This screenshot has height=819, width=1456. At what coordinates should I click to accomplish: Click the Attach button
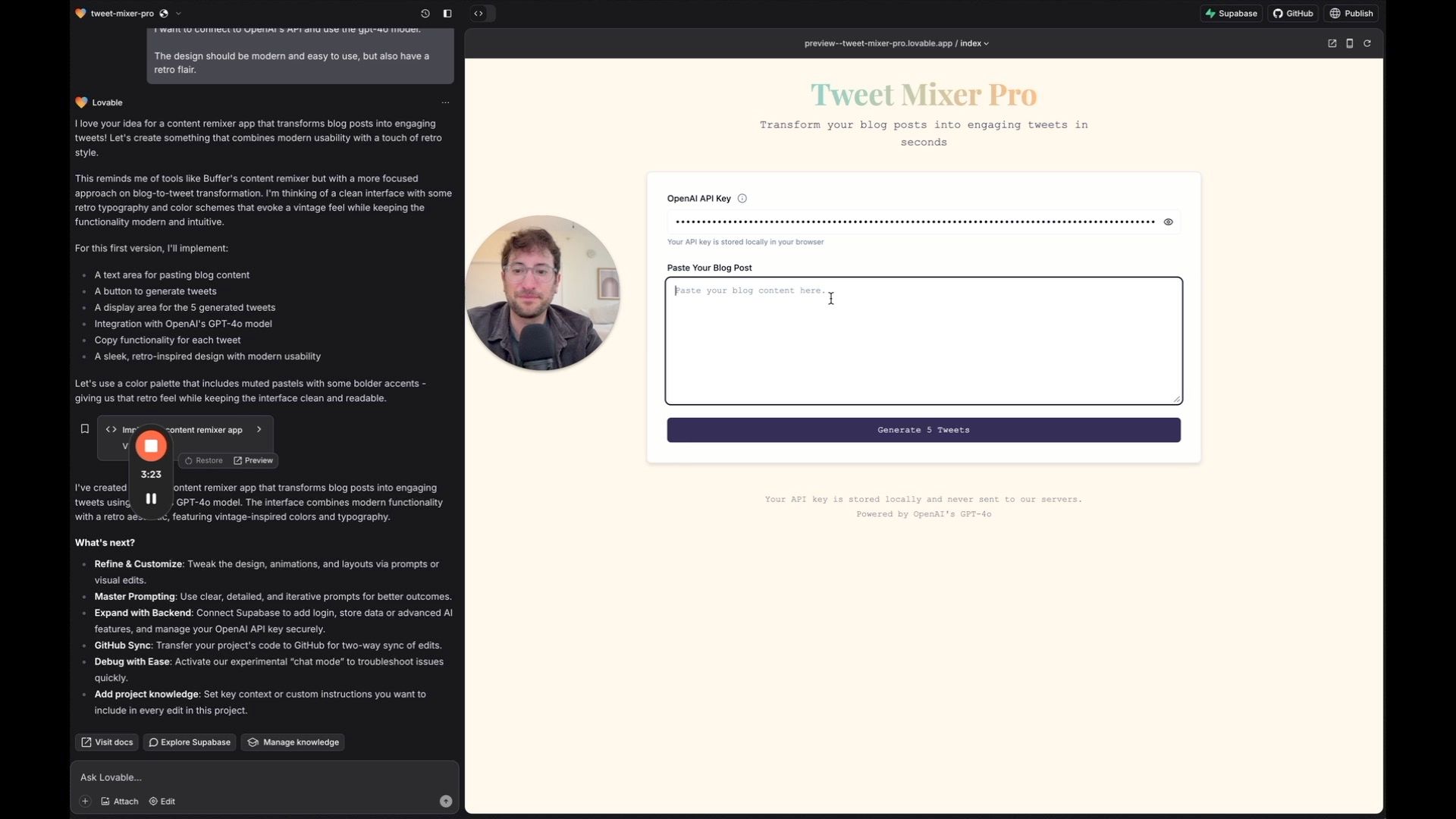pos(120,802)
